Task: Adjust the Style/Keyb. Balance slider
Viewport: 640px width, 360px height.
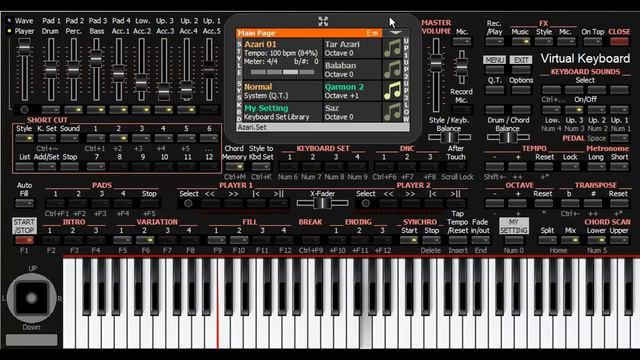Action: [449, 137]
